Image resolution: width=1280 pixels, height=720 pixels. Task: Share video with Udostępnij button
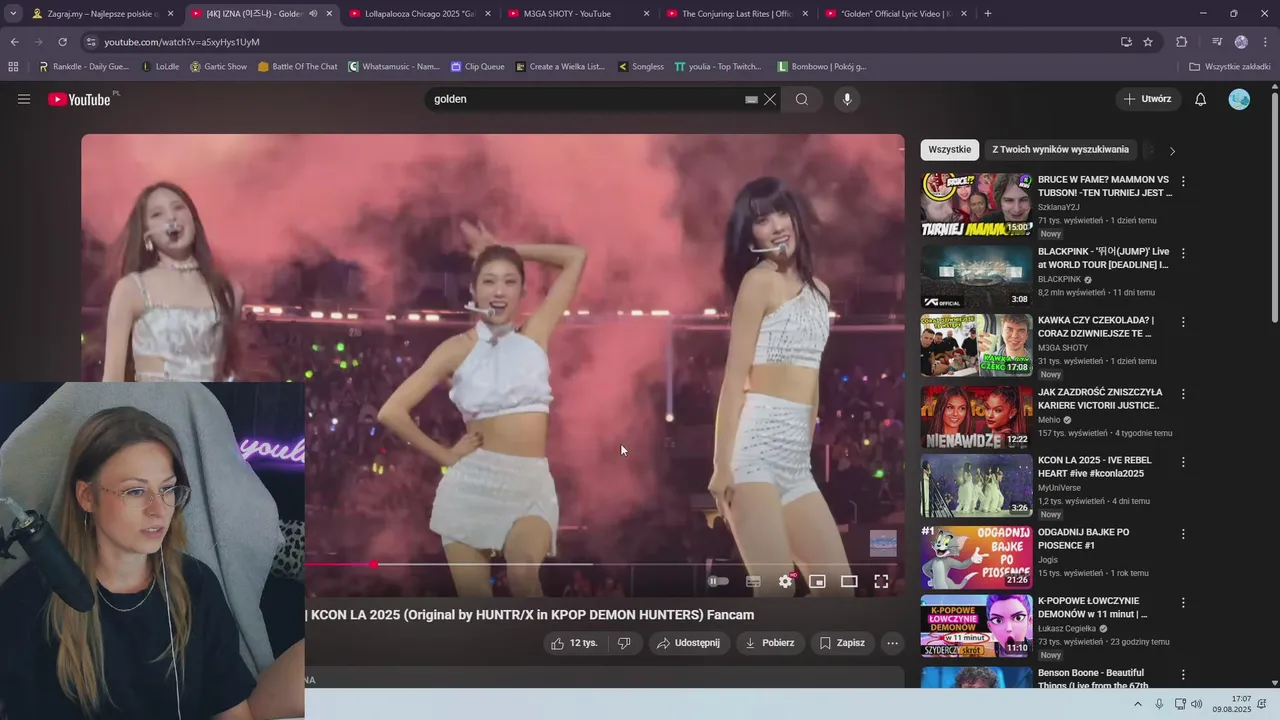point(688,643)
